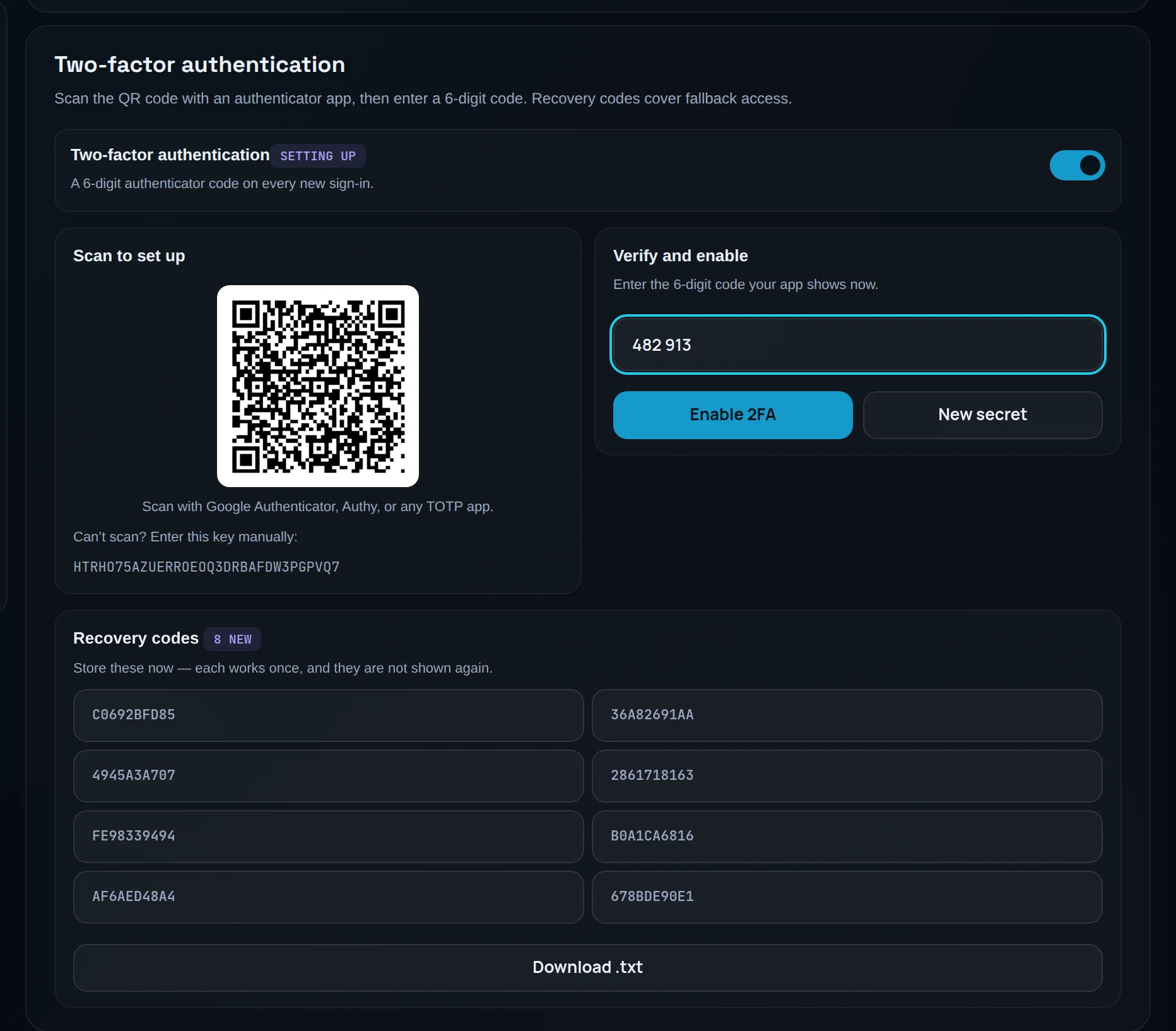
Task: Click the Enable 2FA button
Action: (x=732, y=415)
